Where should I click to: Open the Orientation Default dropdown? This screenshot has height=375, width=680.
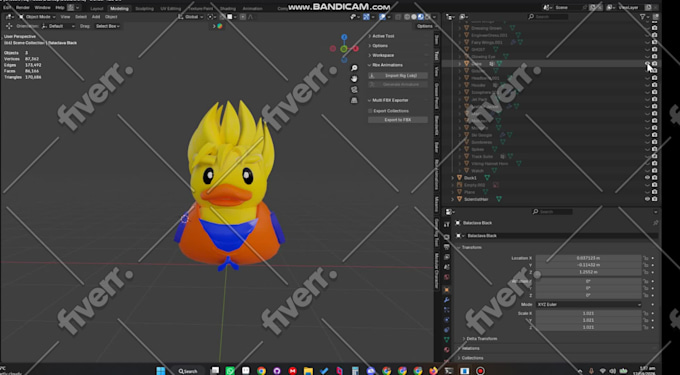coord(58,26)
